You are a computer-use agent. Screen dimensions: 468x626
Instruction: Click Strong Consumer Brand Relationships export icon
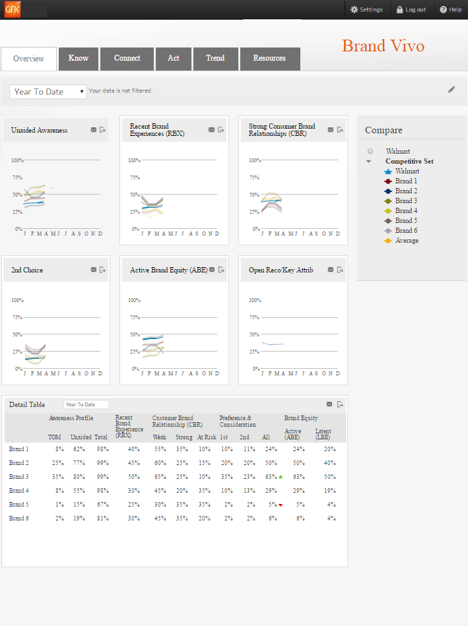click(340, 130)
